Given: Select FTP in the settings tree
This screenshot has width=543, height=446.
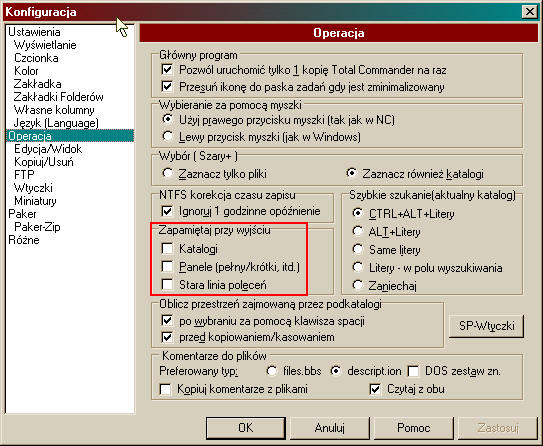Looking at the screenshot, I should 24,175.
